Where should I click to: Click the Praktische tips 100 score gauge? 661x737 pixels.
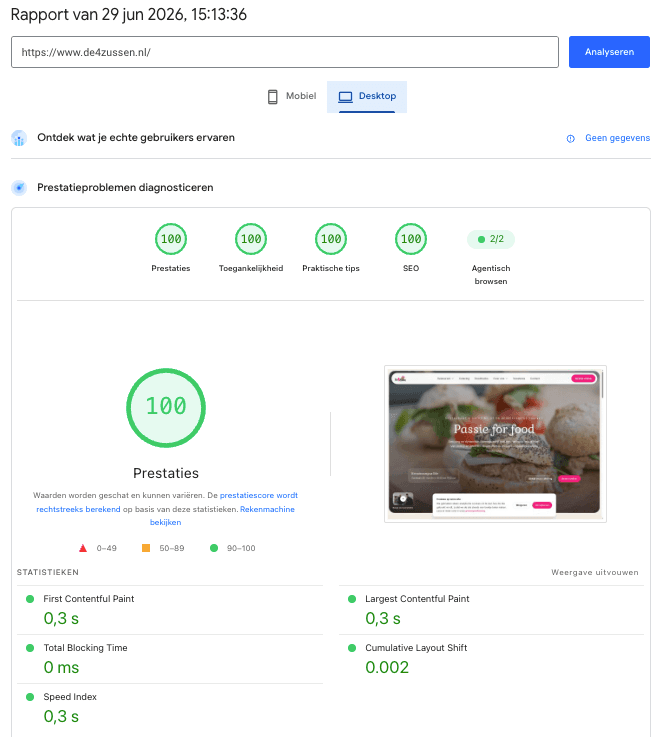pyautogui.click(x=330, y=239)
